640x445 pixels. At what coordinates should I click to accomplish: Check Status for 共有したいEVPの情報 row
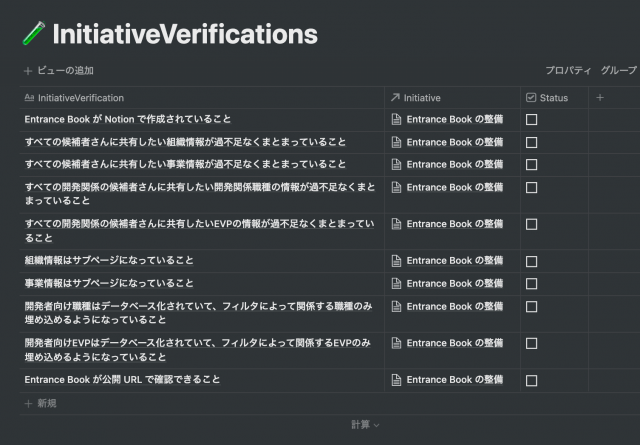[531, 225]
